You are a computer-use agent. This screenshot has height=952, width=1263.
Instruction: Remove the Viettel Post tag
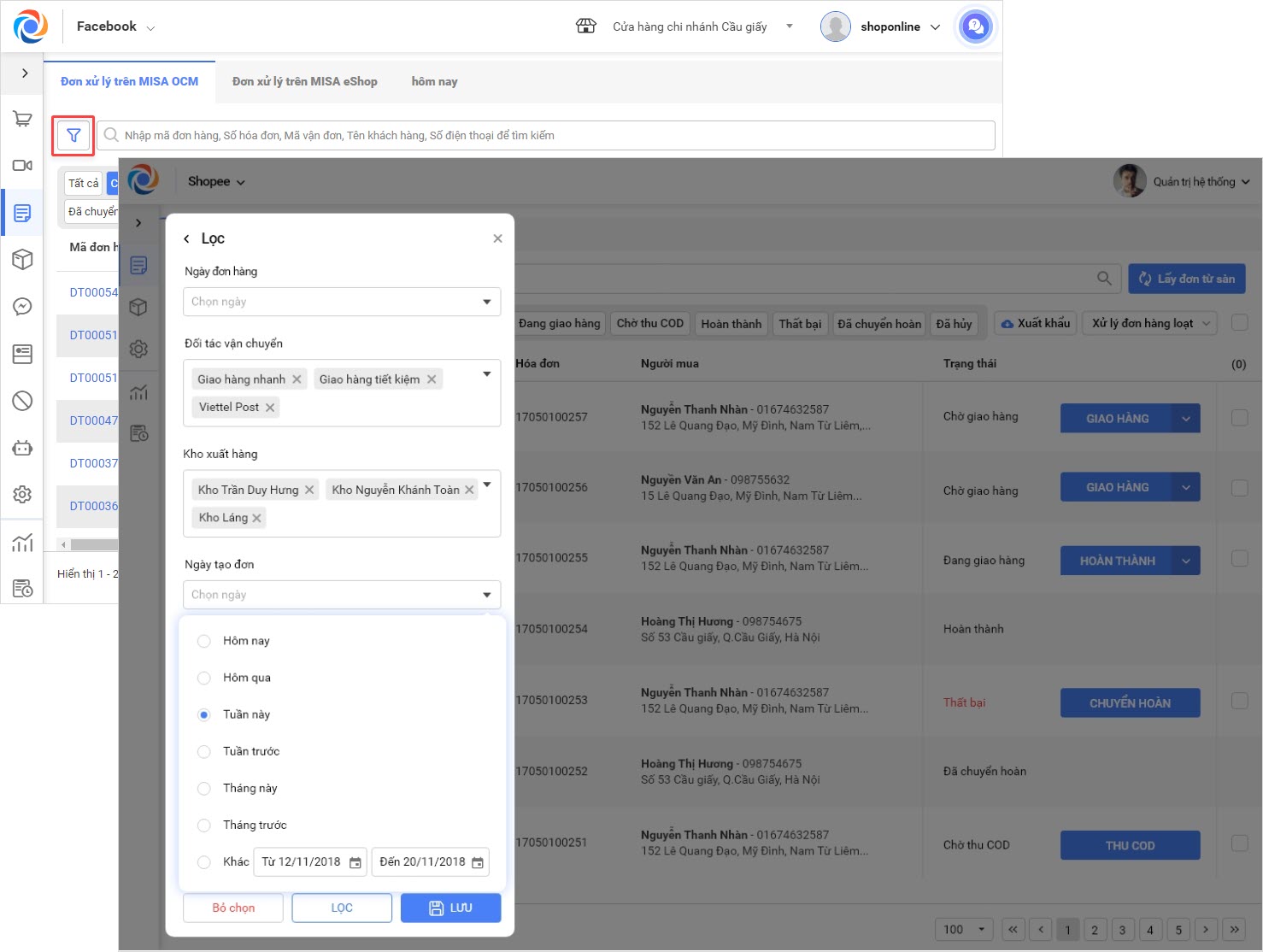(270, 408)
